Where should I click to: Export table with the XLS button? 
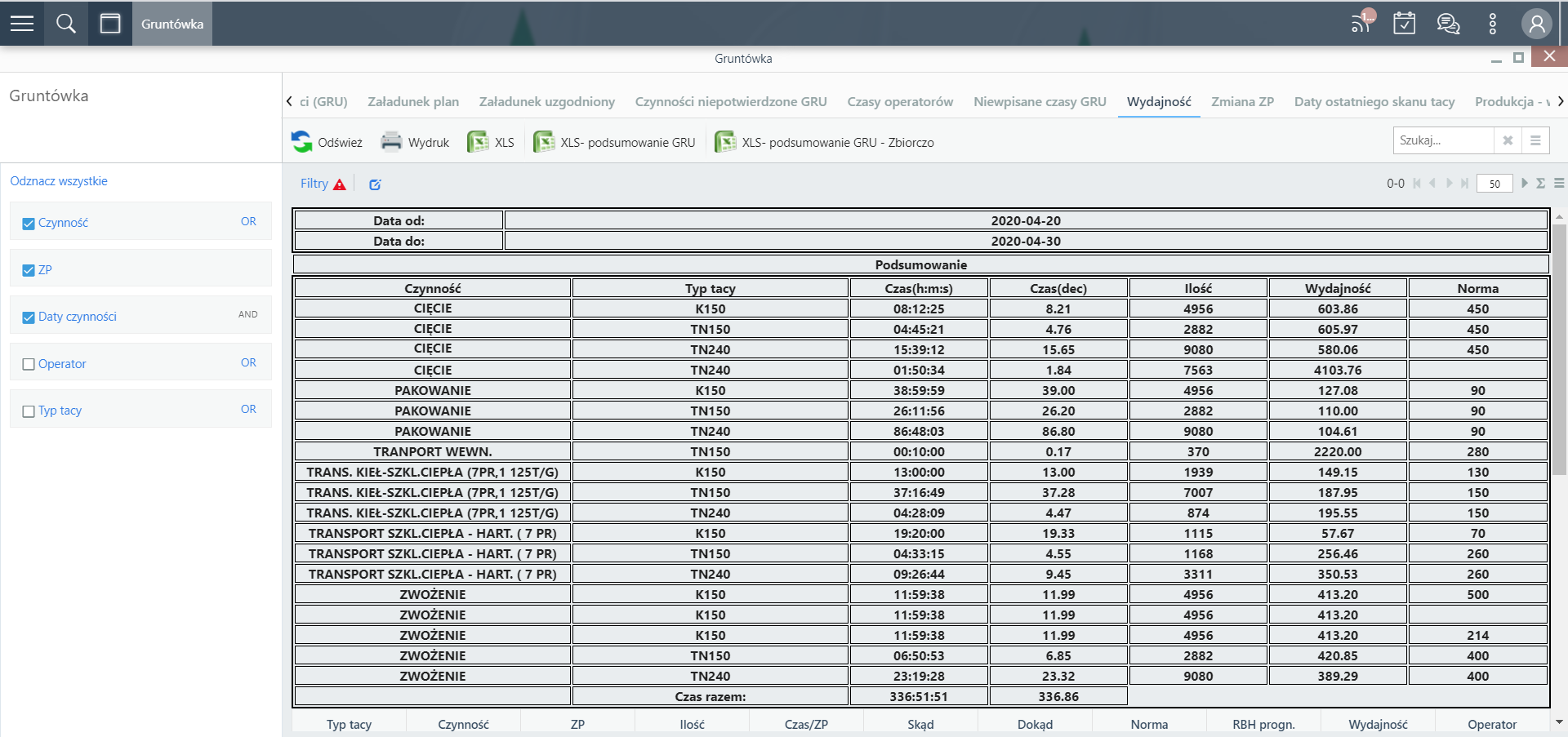tap(491, 142)
